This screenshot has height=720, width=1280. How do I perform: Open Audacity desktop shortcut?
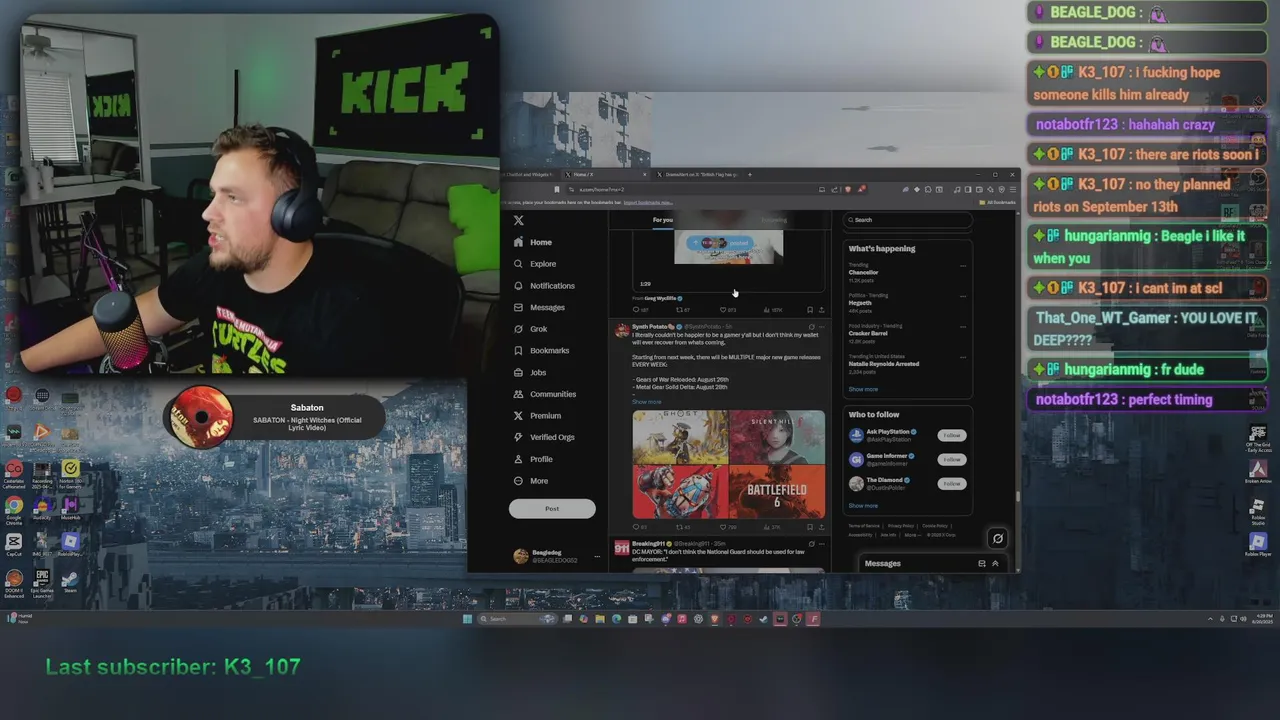(x=42, y=508)
